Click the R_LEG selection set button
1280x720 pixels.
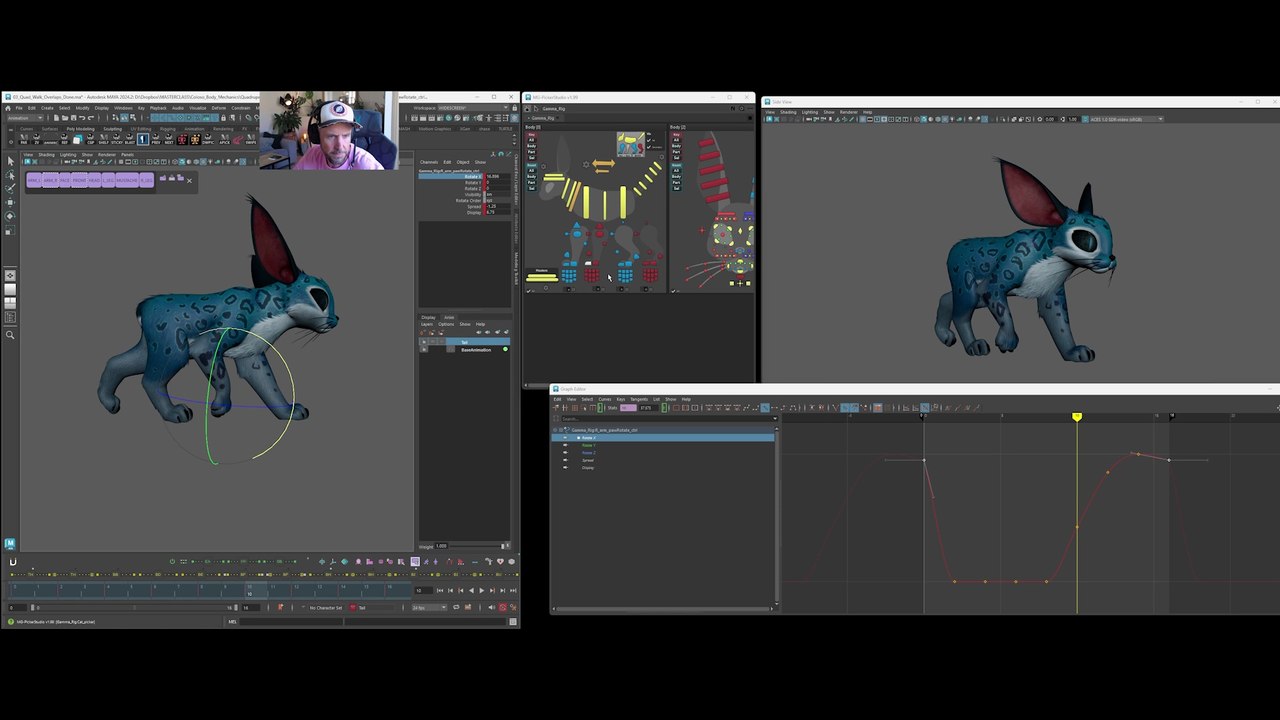[146, 180]
